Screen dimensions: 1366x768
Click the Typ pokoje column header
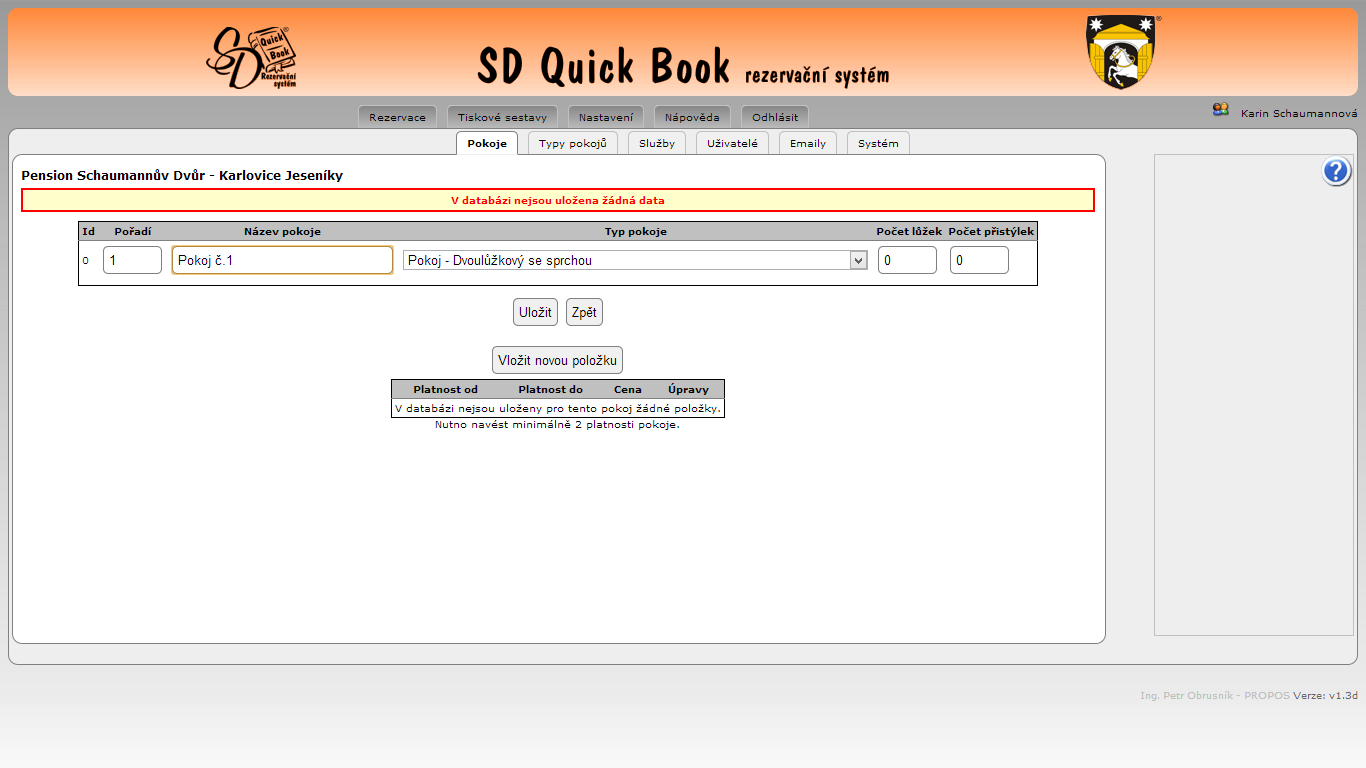click(x=635, y=231)
